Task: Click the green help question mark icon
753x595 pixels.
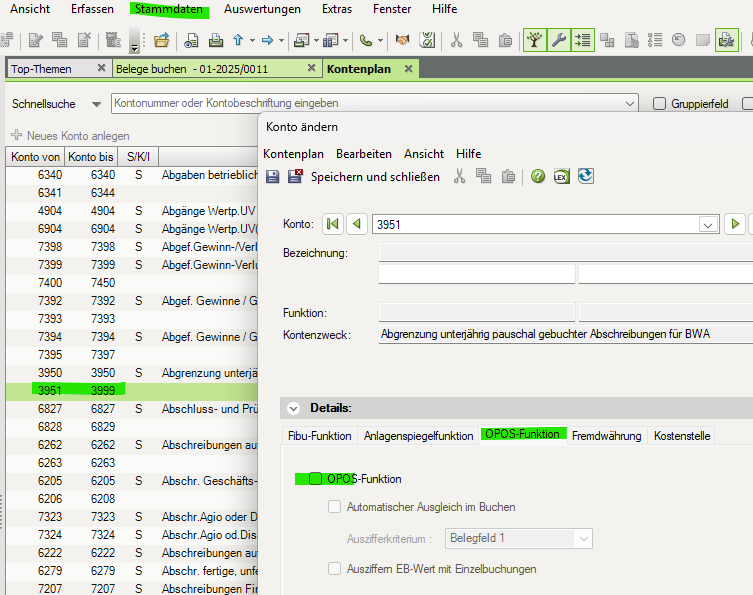Action: click(x=538, y=176)
